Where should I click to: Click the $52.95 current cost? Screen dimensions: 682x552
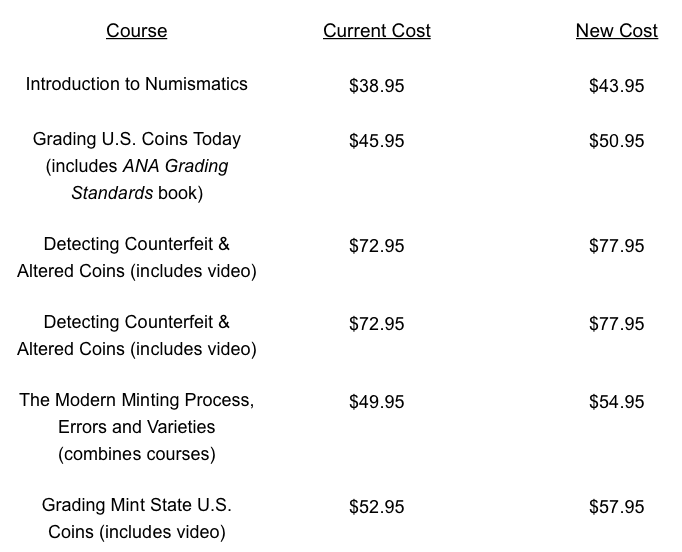tap(377, 507)
